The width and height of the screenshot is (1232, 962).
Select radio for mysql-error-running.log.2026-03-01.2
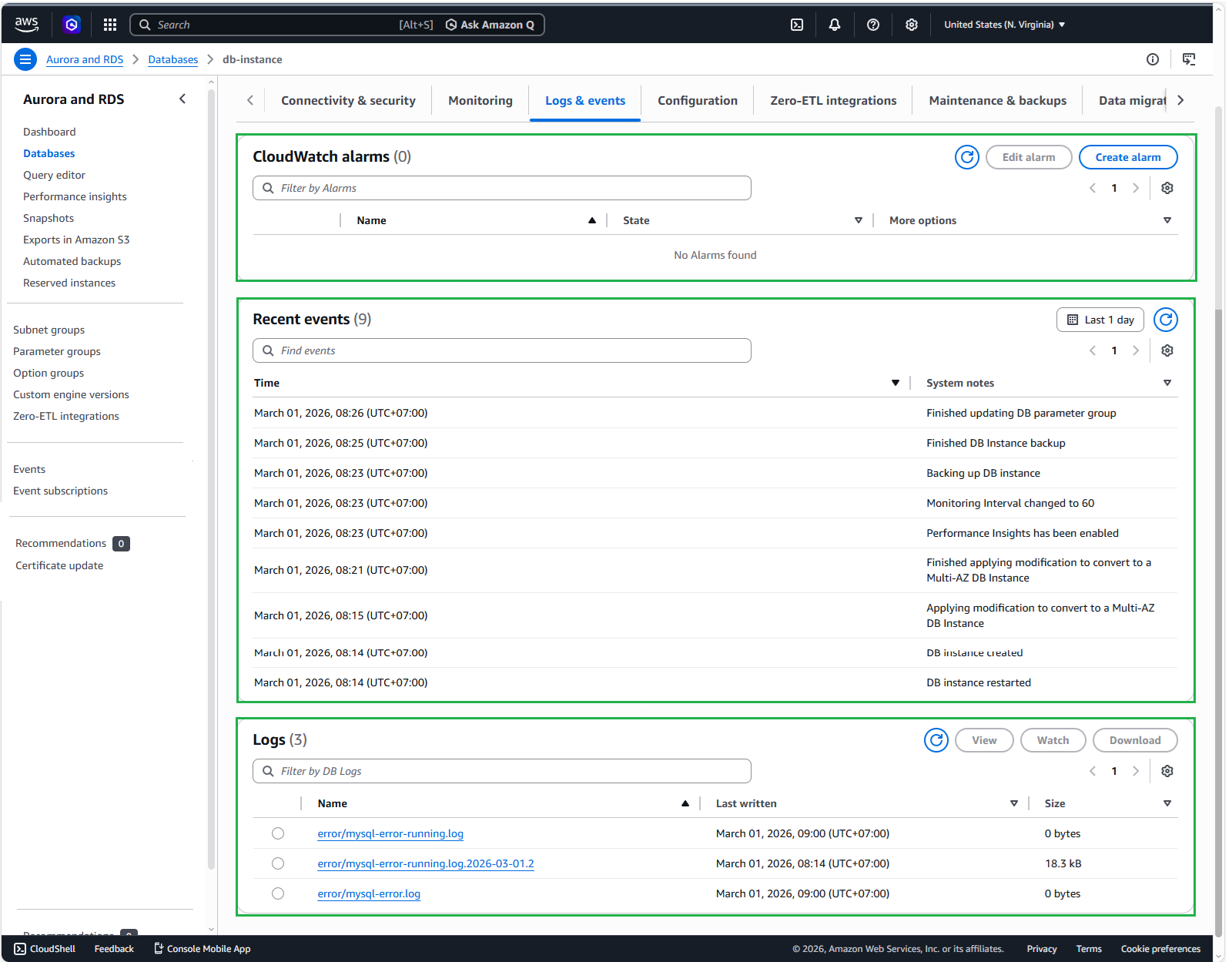[x=278, y=863]
